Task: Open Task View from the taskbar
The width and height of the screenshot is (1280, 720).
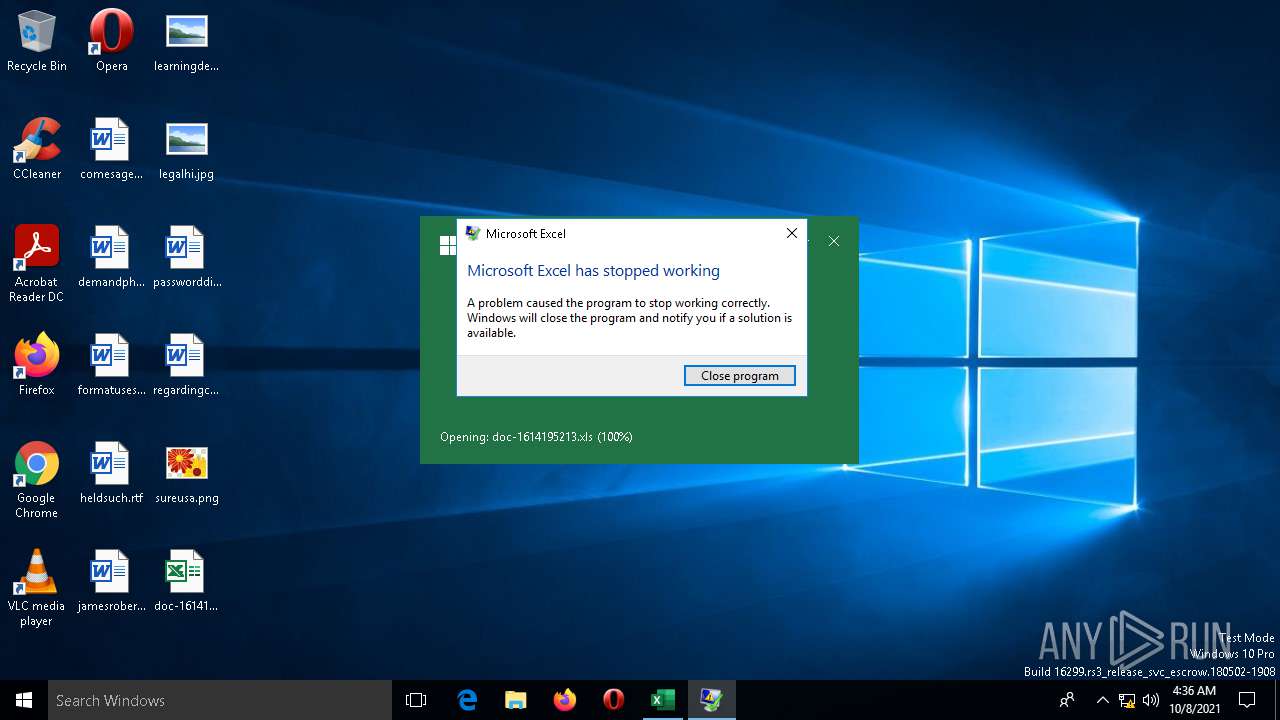Action: 416,700
